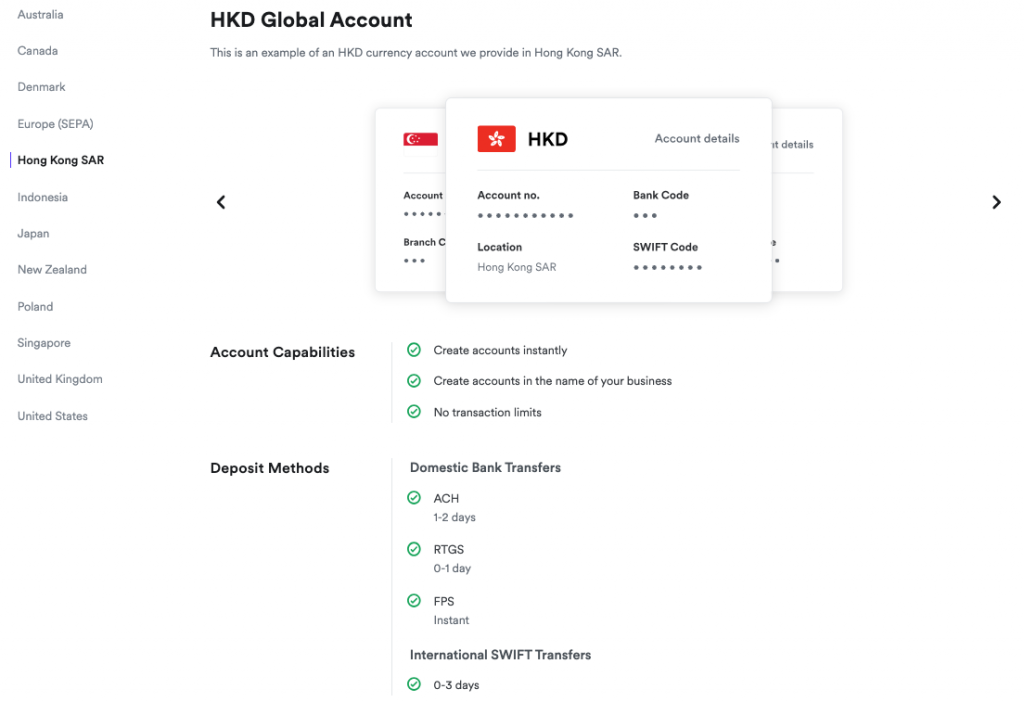Click the Domestic Bank Transfers subheading

pyautogui.click(x=485, y=468)
